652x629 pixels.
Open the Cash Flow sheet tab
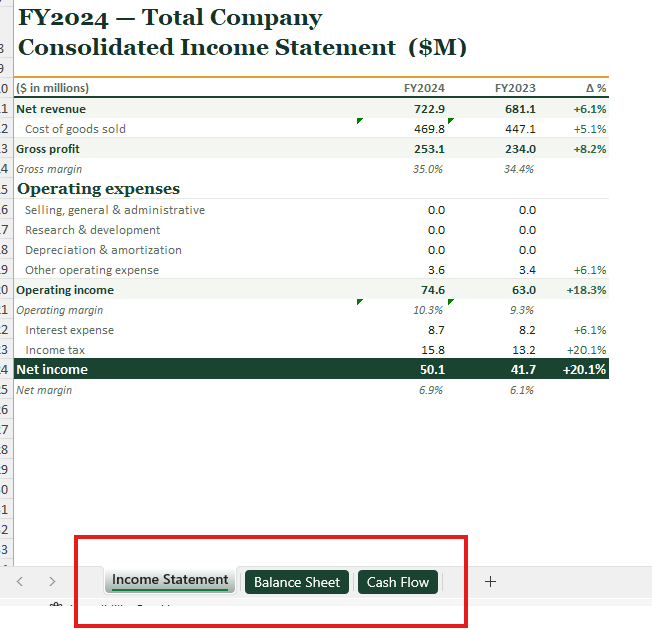coord(398,582)
